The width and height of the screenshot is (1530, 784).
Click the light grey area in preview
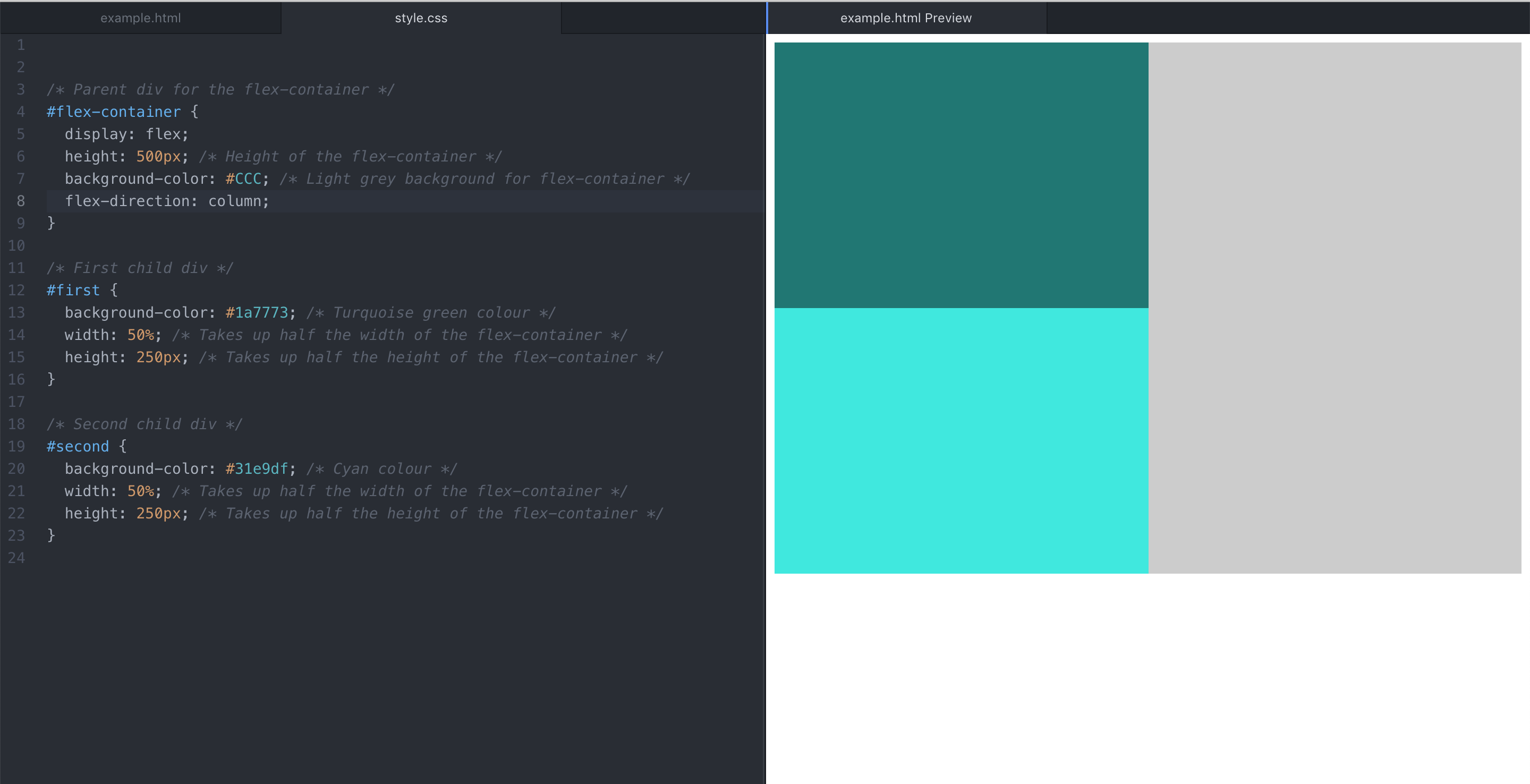point(1334,307)
